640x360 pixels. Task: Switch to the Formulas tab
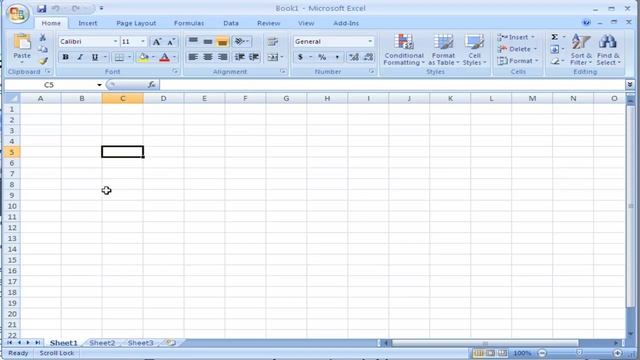pos(189,23)
